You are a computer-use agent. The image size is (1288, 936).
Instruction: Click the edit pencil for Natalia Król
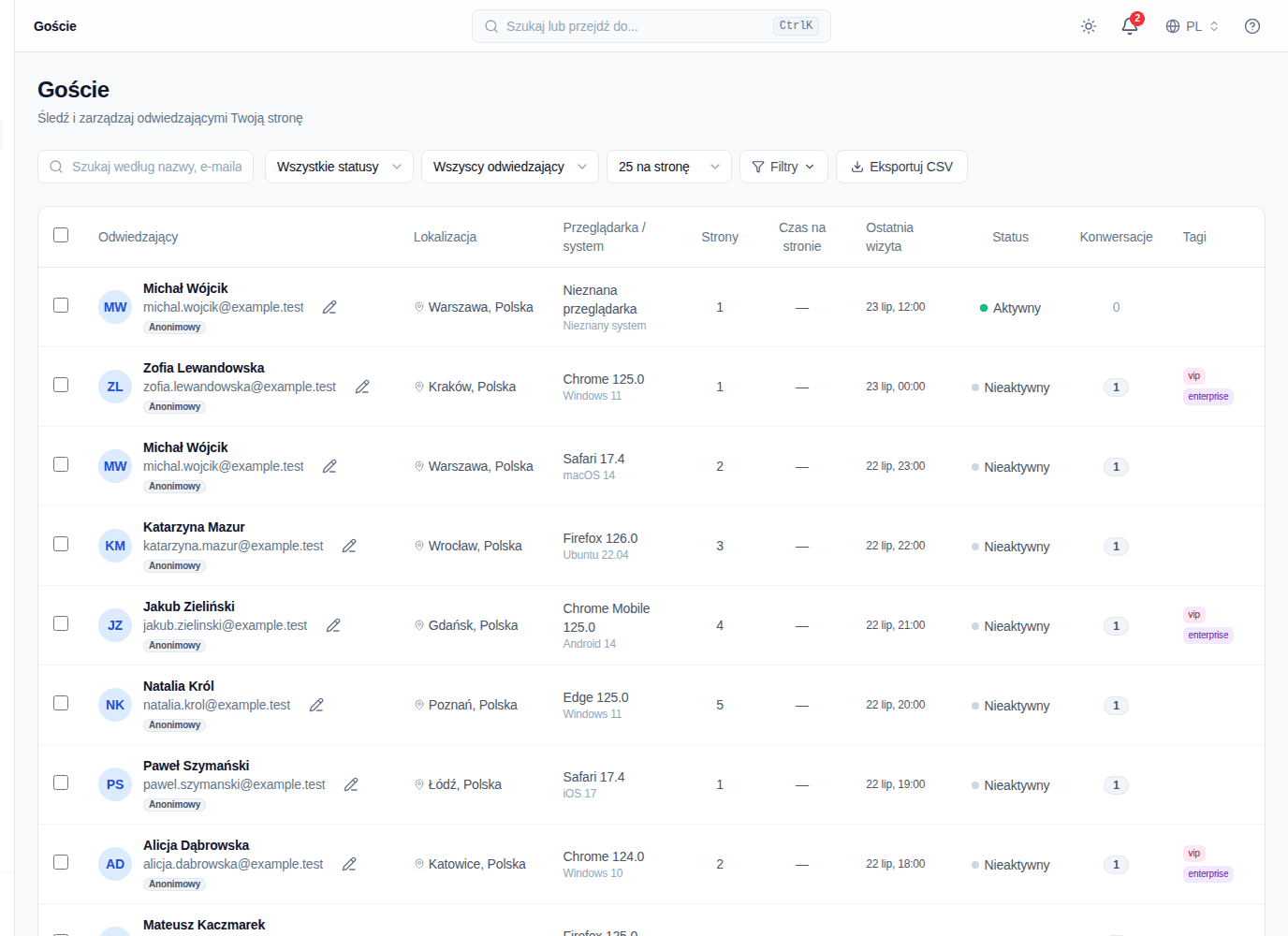tap(316, 705)
